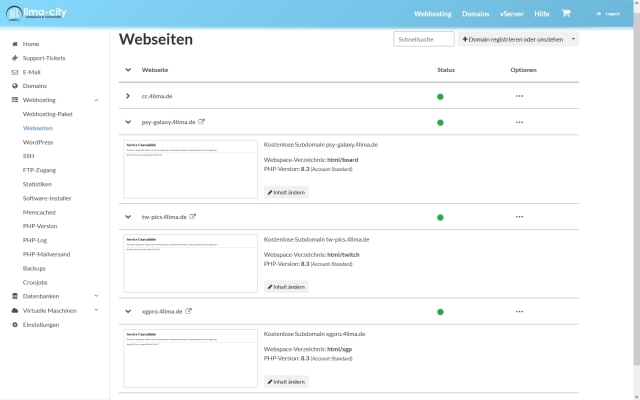Go to Cronjobs in sidebar

point(35,282)
